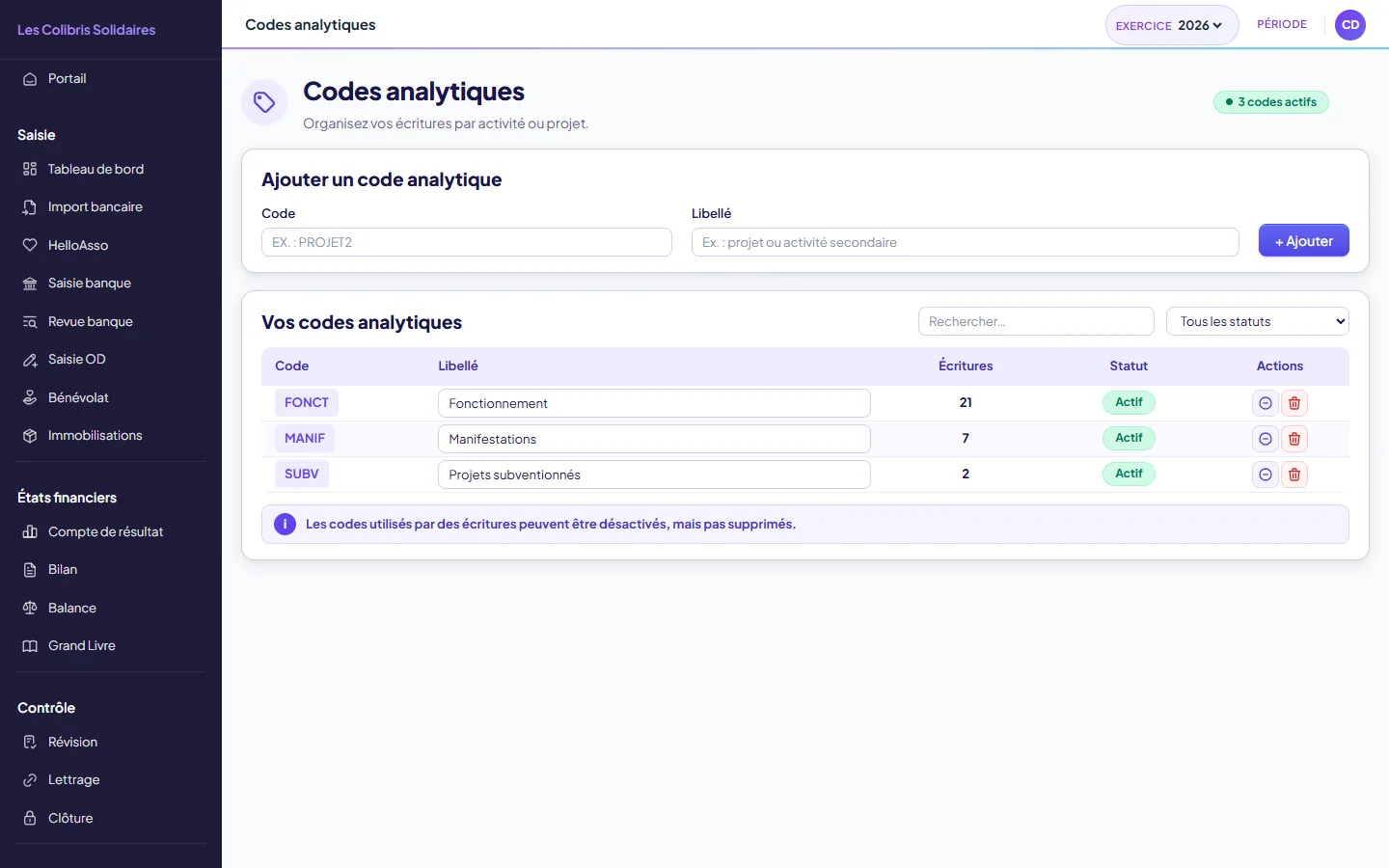Viewport: 1389px width, 868px height.
Task: Click the 3 codes actifs badge
Action: coord(1271,102)
